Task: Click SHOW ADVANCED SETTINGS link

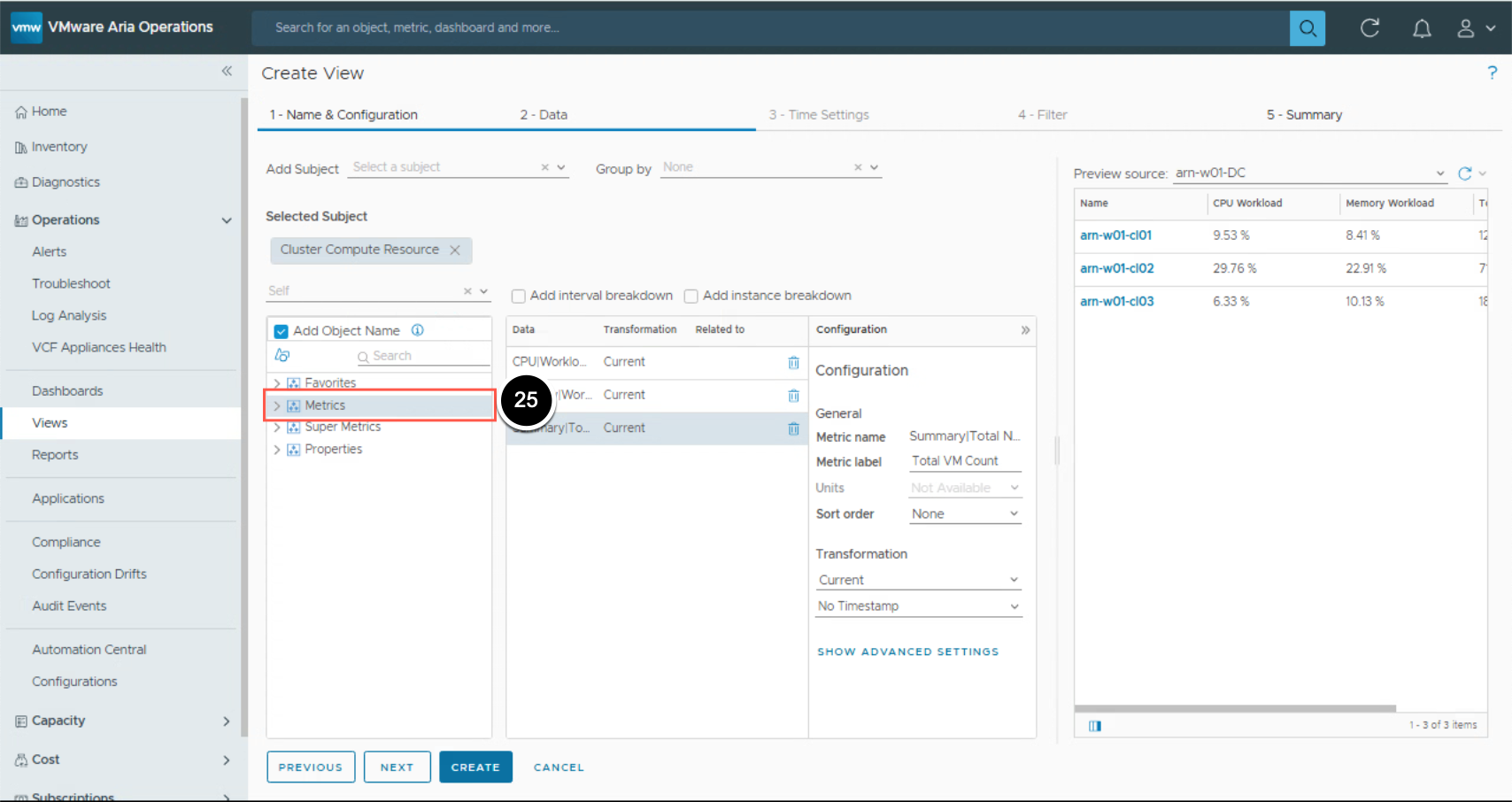Action: coord(907,652)
